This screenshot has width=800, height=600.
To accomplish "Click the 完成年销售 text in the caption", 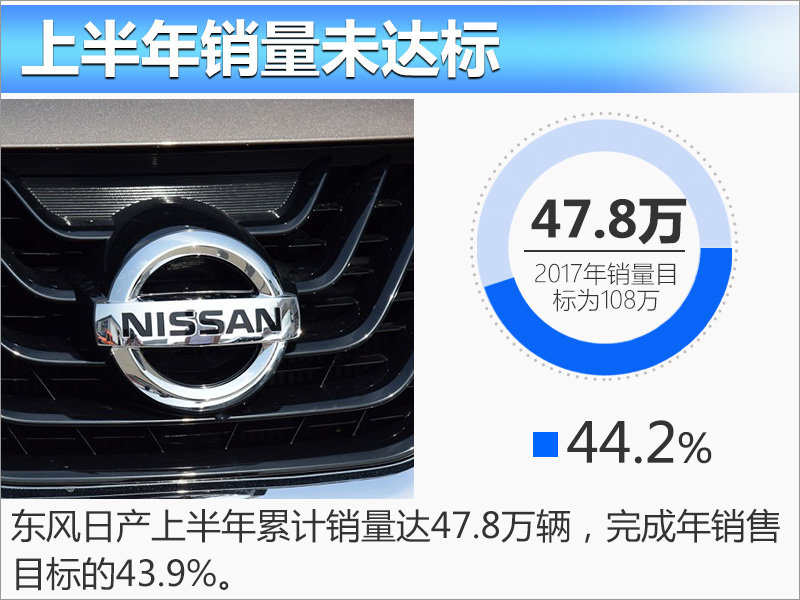I will click(x=692, y=527).
